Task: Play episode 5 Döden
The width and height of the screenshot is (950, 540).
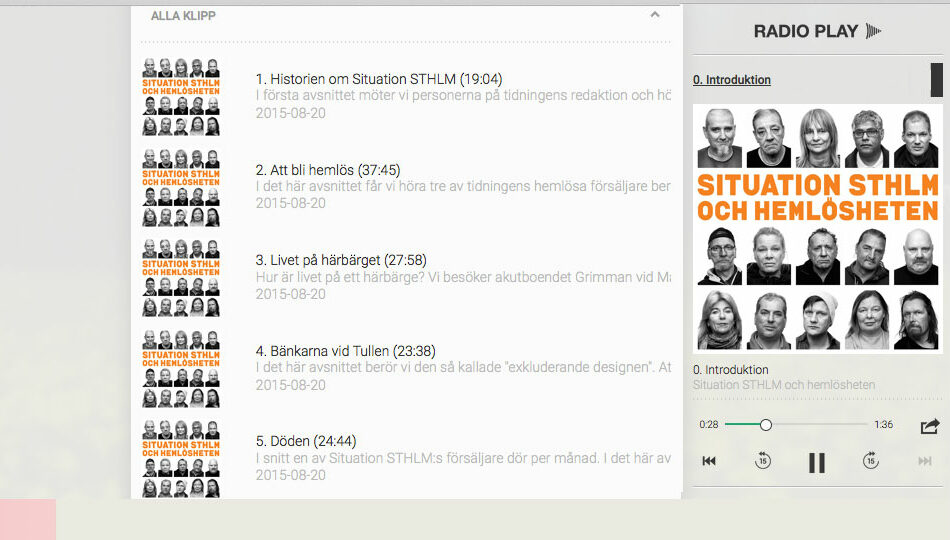Action: 305,441
